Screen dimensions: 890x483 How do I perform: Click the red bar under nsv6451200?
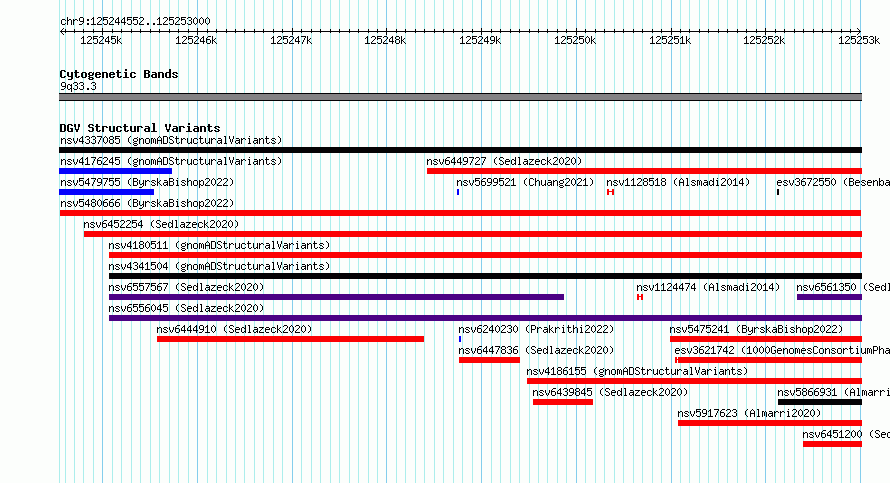(833, 444)
